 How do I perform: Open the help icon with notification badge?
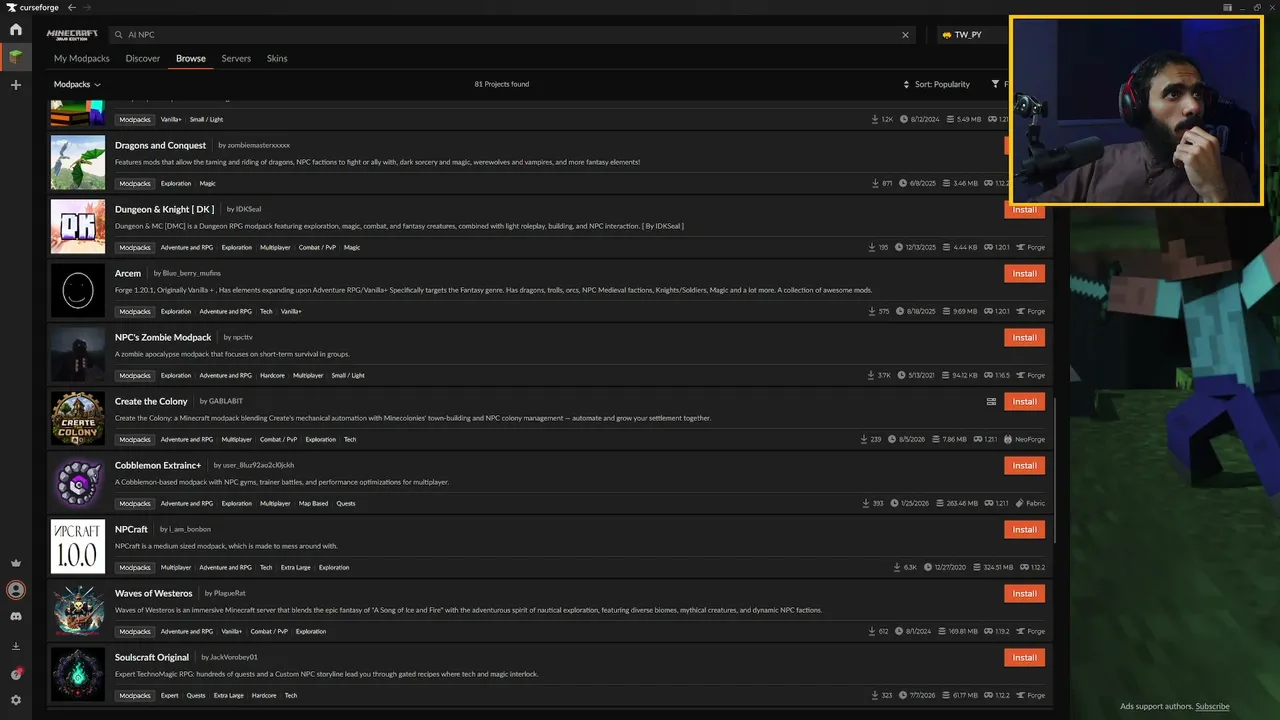pyautogui.click(x=16, y=674)
